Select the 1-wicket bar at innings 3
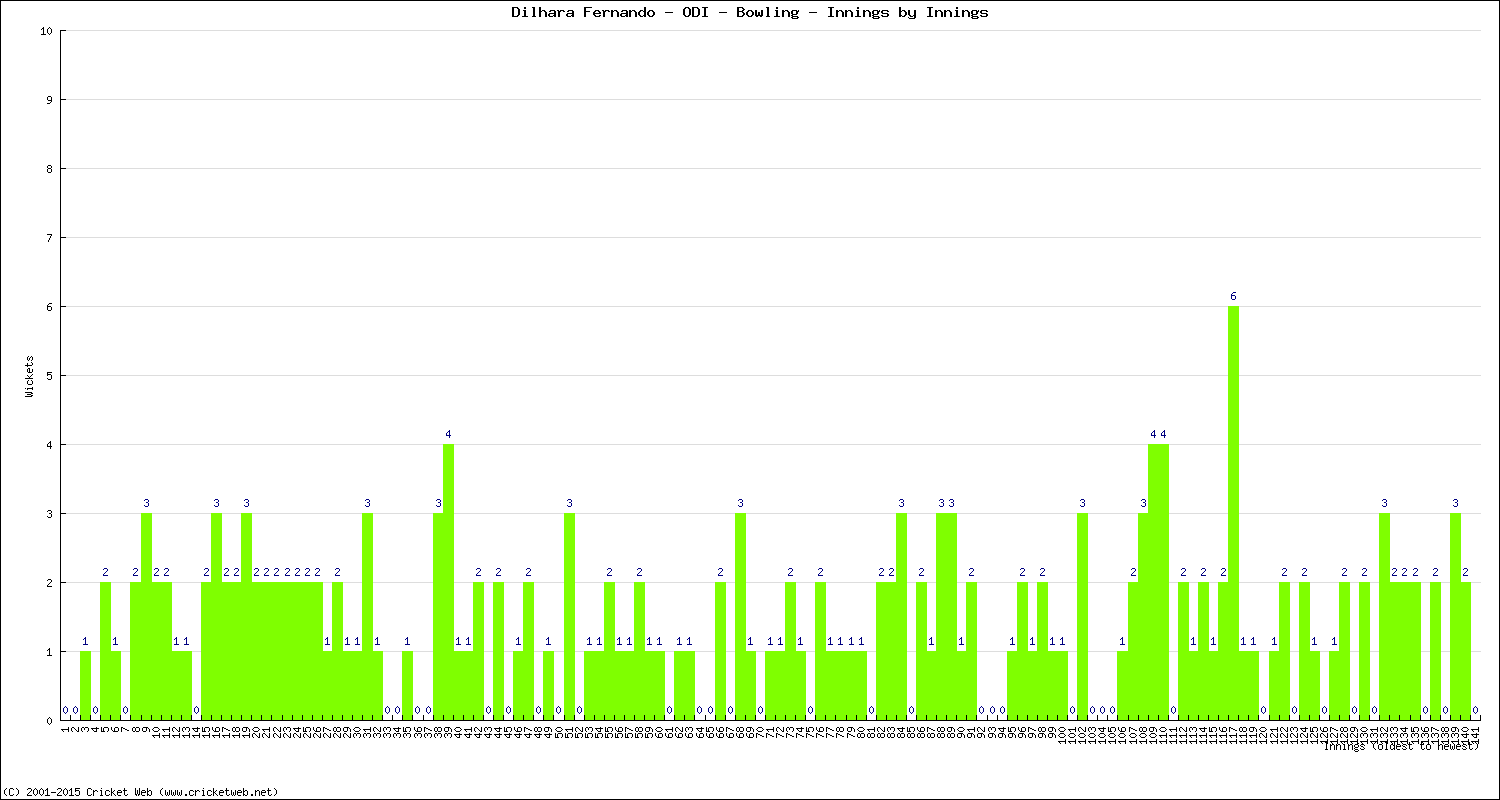Viewport: 1500px width, 800px height. click(85, 685)
